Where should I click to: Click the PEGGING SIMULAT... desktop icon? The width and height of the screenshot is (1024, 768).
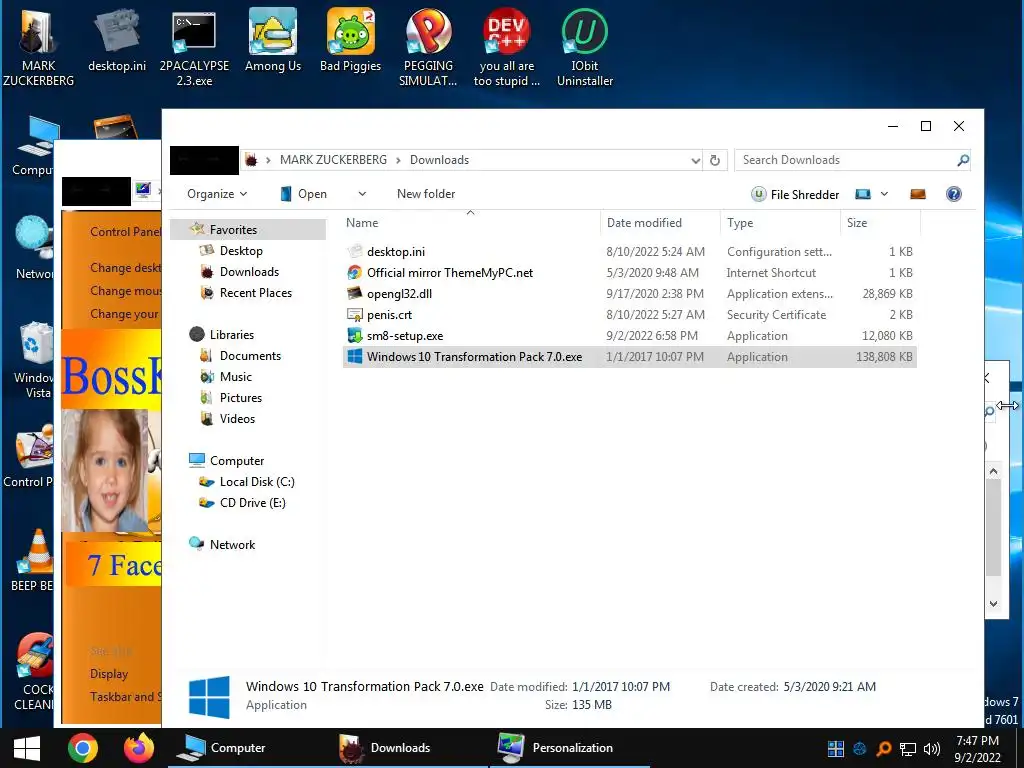(x=428, y=47)
